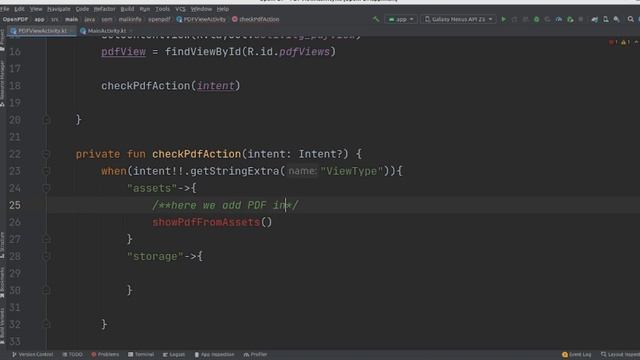Open the app run configuration dropdown

point(401,19)
